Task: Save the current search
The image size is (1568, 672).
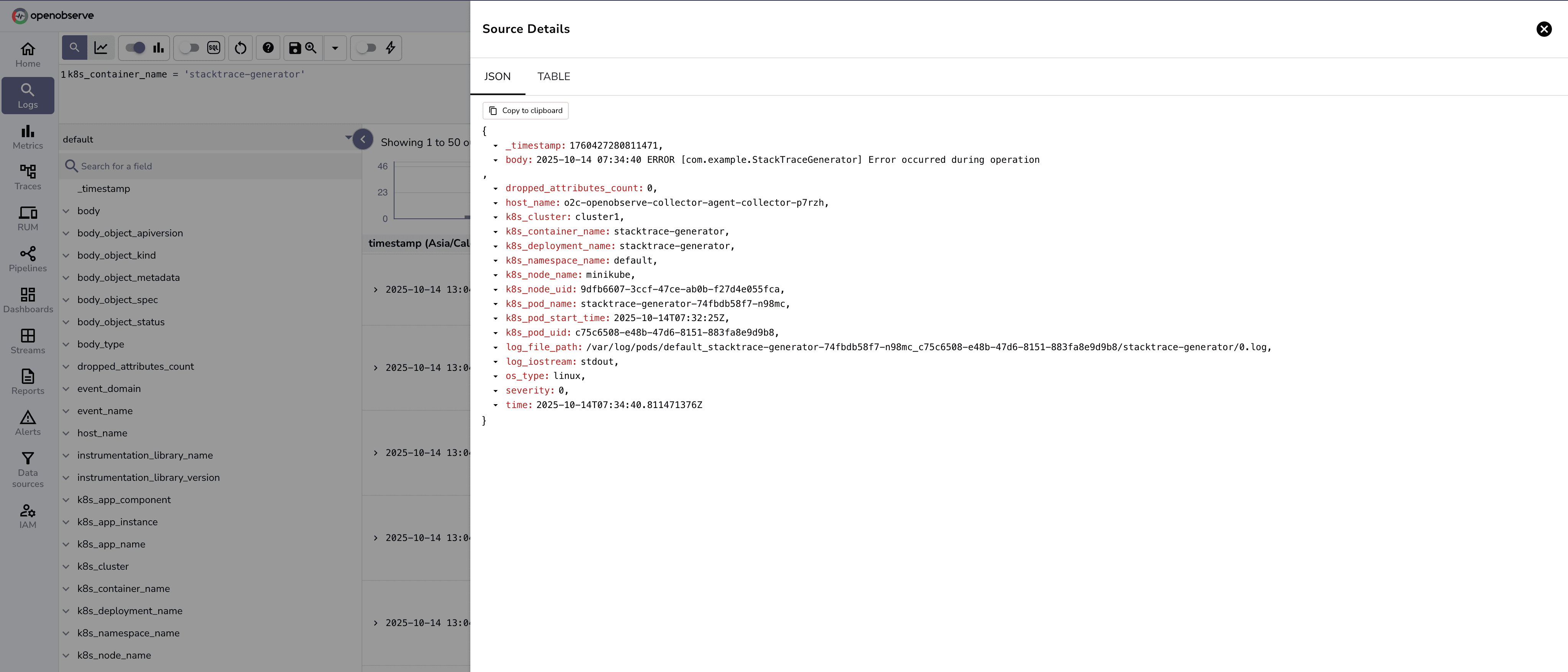Action: pyautogui.click(x=295, y=48)
